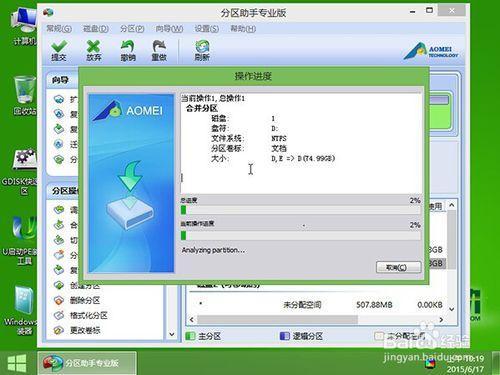
Task: Click the first wizard icon in 向导 panel
Action: 59,99
